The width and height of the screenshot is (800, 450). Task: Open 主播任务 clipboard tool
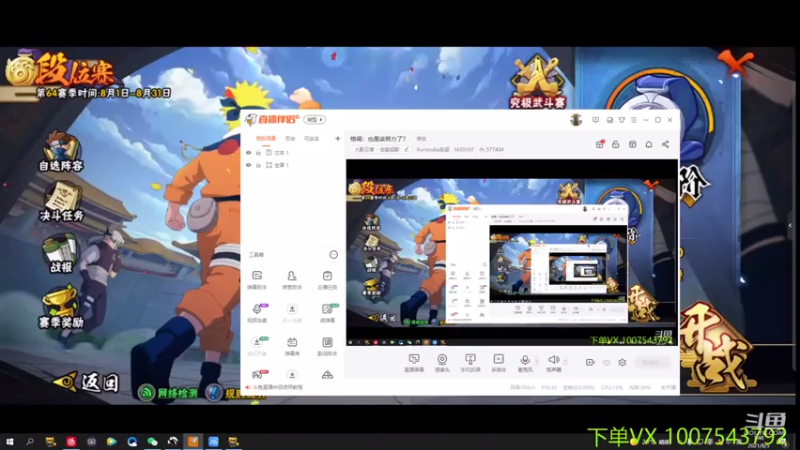pos(327,280)
